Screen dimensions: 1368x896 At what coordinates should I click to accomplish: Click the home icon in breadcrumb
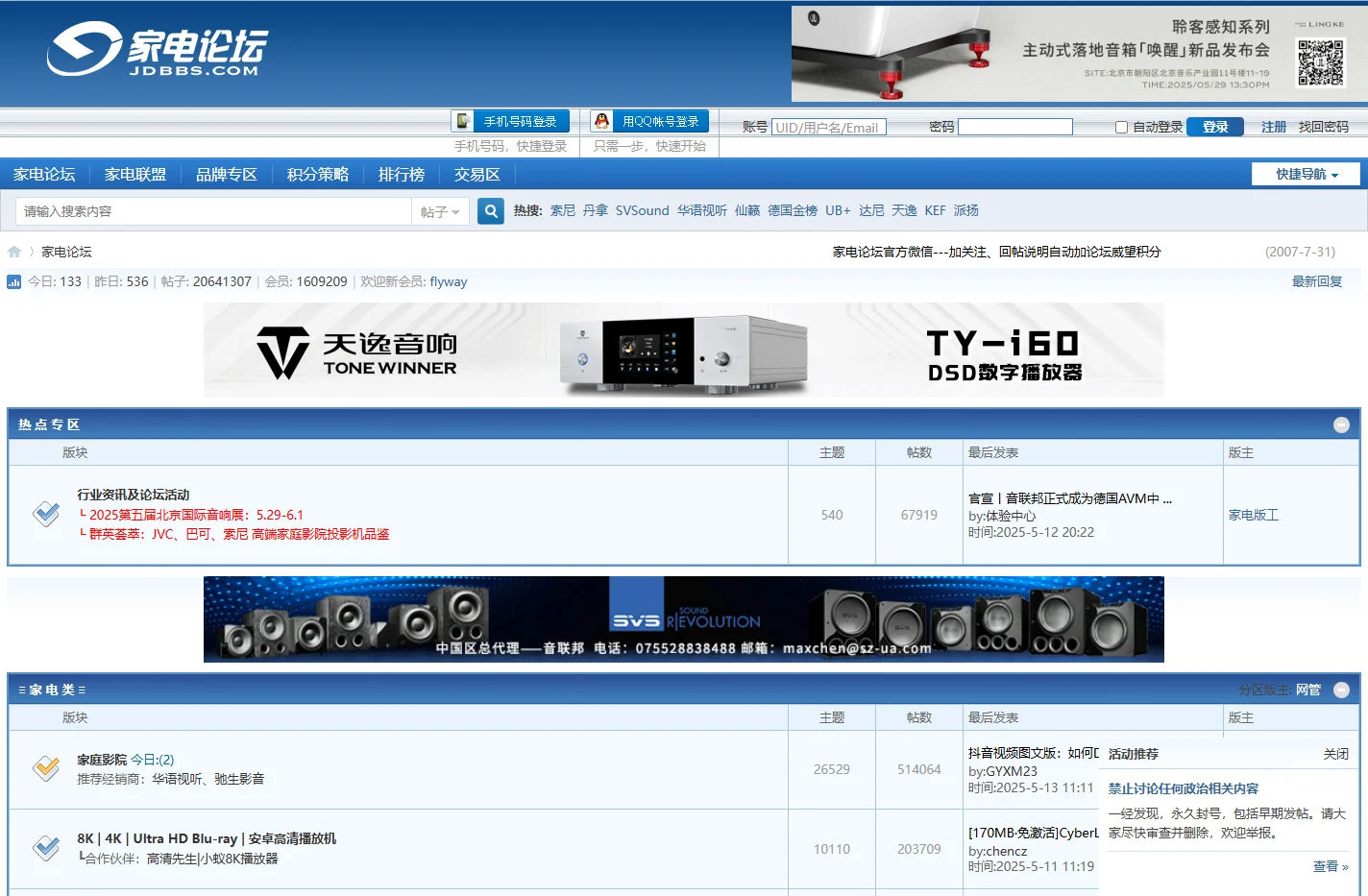[x=14, y=252]
